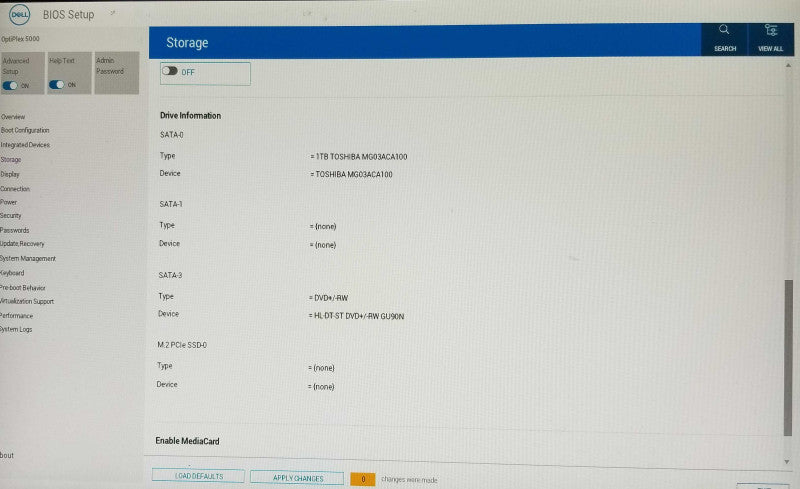Screen dimensions: 800x489
Task: Click the scrollbar up arrow
Action: [788, 65]
